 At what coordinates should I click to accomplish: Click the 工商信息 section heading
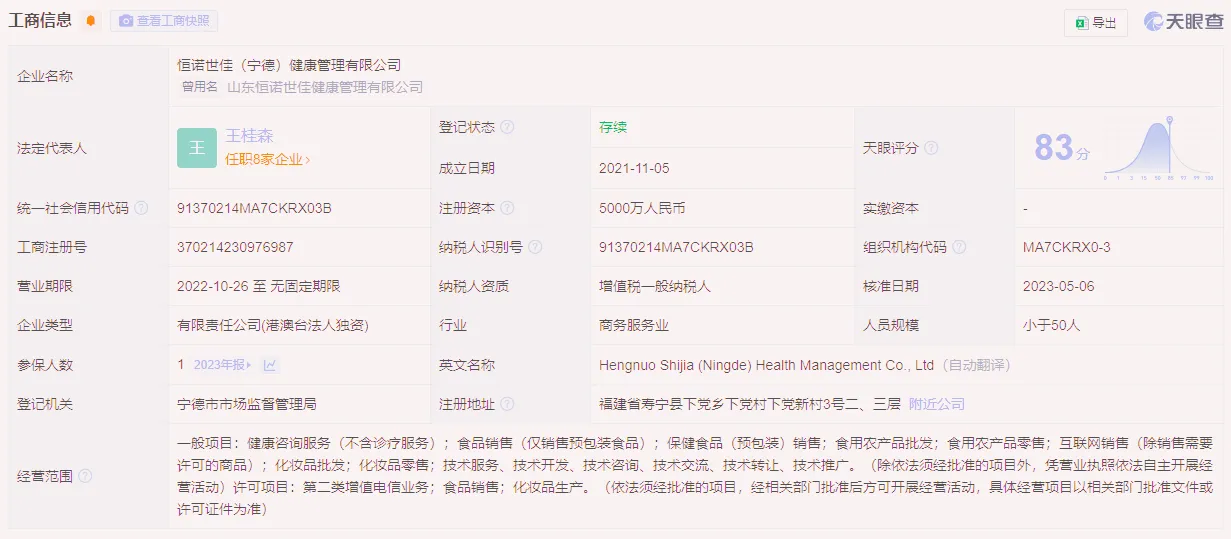[x=40, y=21]
